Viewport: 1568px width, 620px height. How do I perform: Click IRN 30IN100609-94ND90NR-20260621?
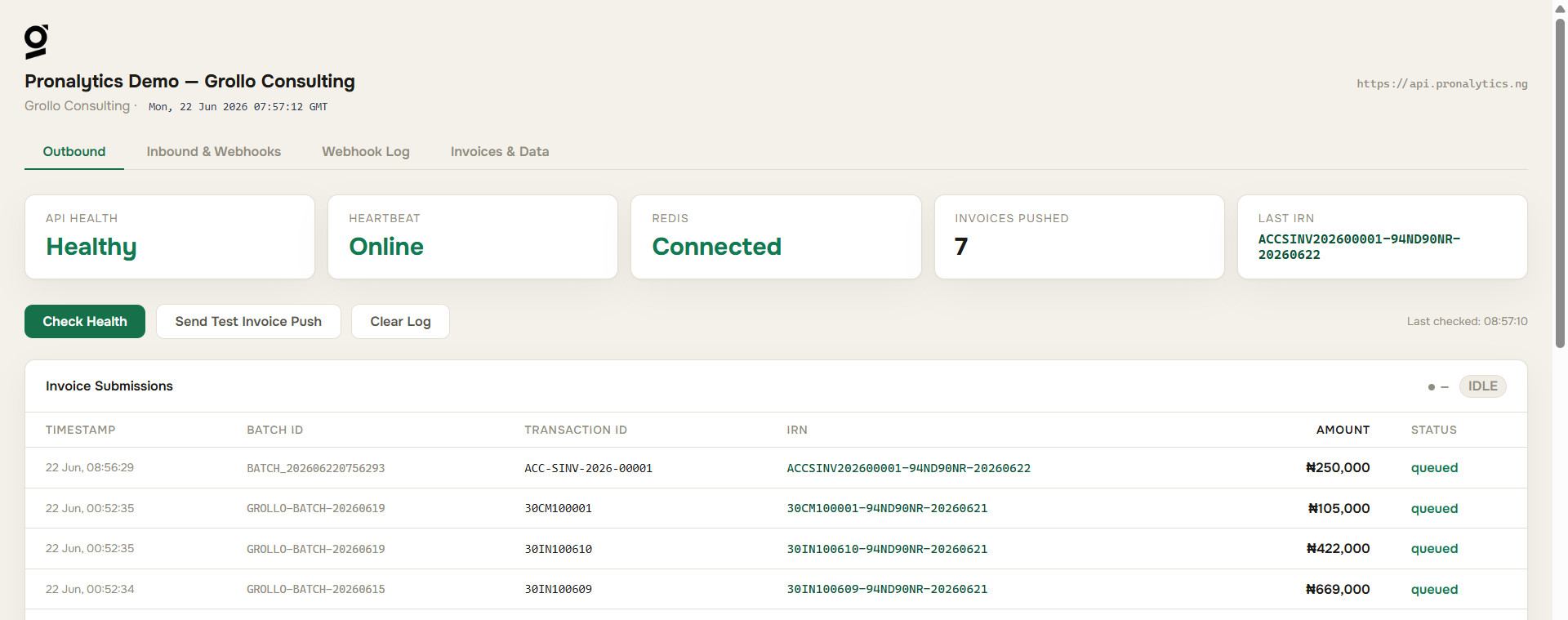[x=887, y=589]
